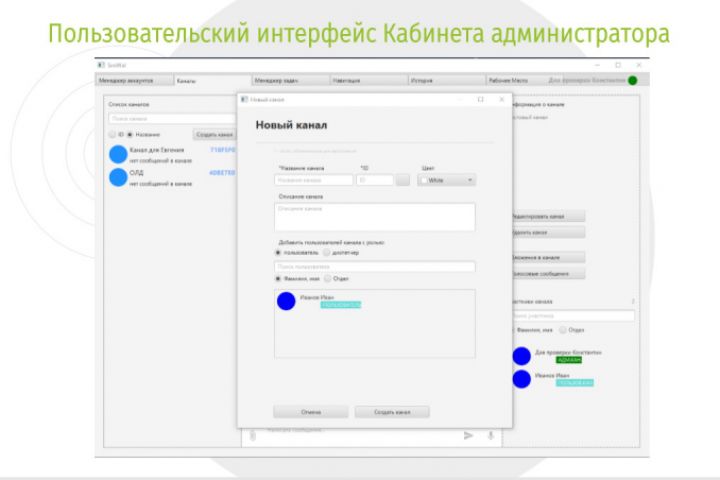Click Создать канал in channel list panel

click(214, 135)
